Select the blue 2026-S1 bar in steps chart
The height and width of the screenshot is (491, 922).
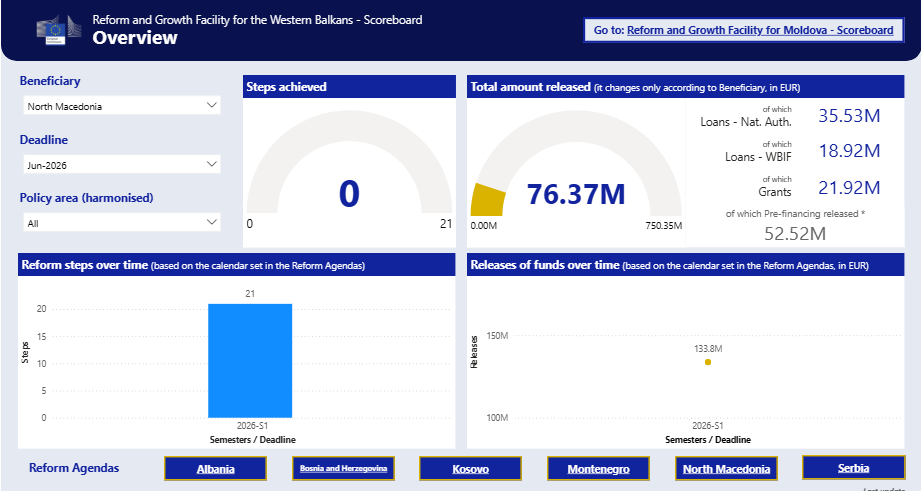tap(250, 360)
